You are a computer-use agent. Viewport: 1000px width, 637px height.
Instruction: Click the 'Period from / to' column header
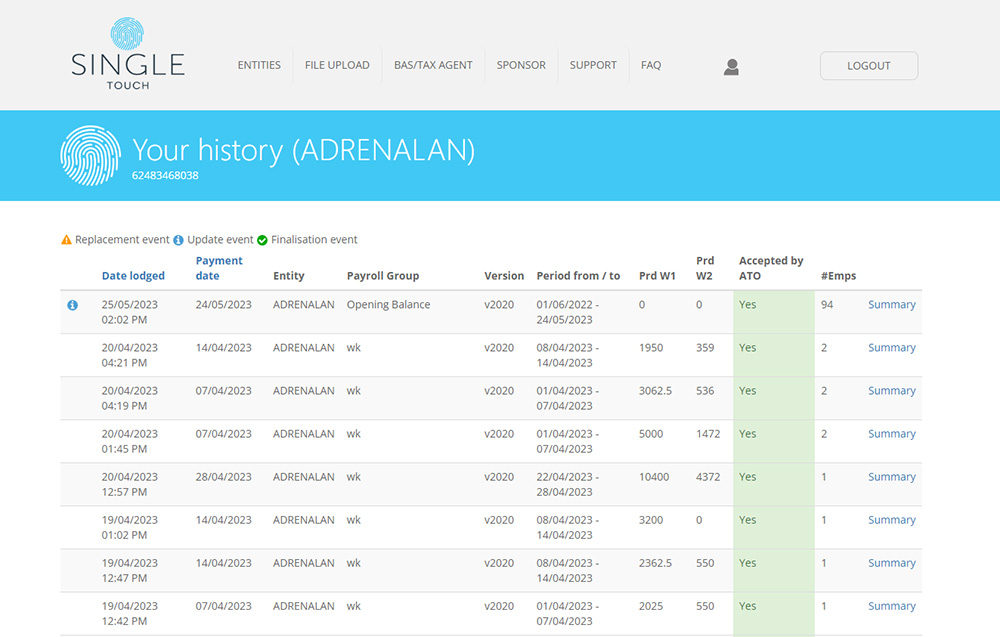578,275
